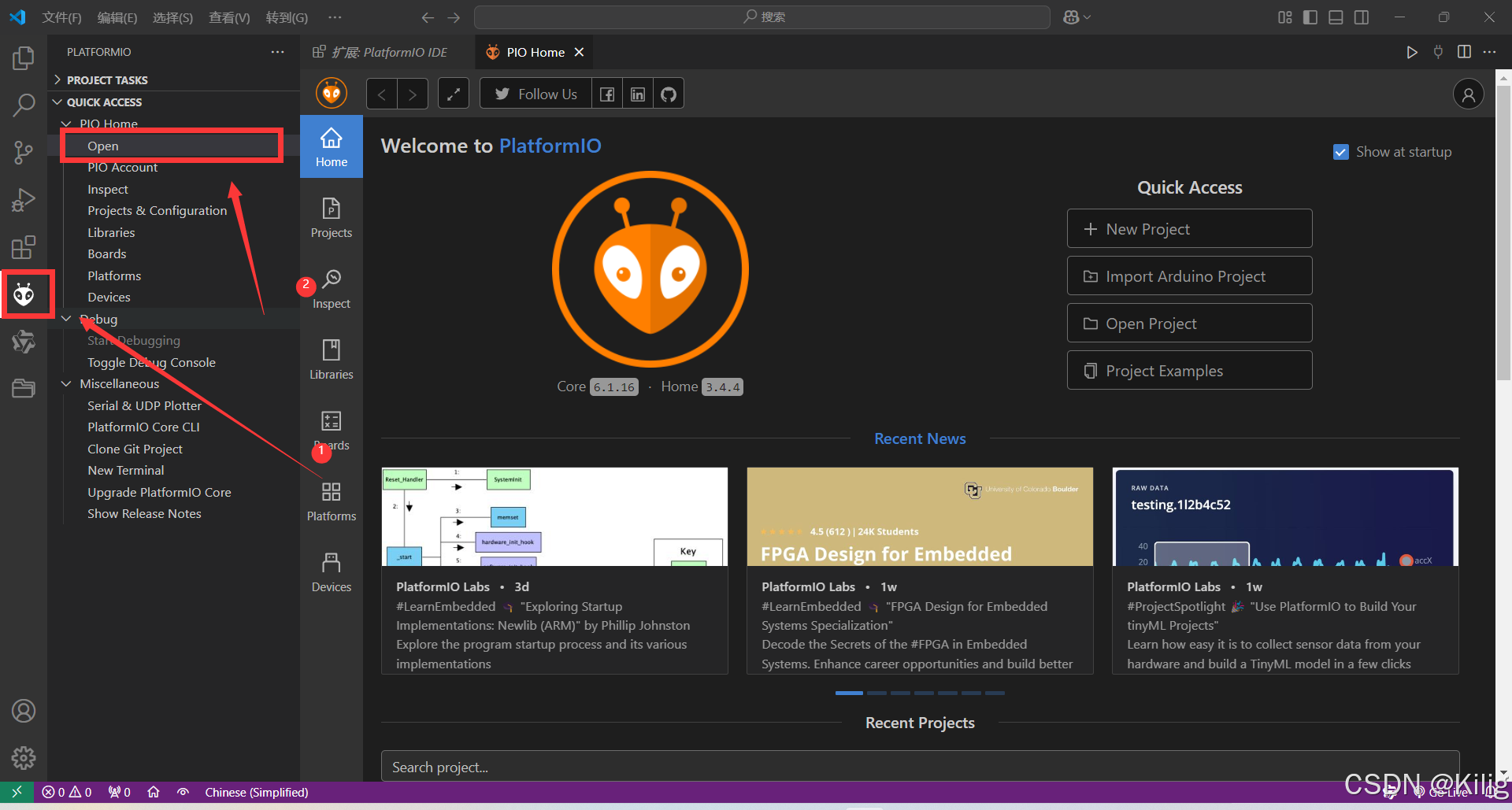1512x810 pixels.
Task: Select the first news carousel indicator
Action: [x=849, y=693]
